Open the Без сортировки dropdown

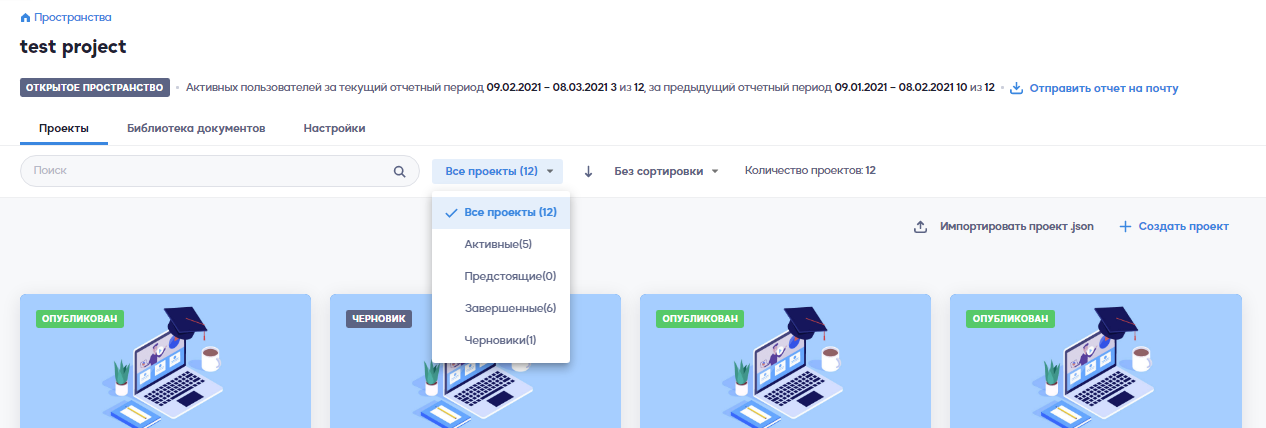(x=666, y=171)
